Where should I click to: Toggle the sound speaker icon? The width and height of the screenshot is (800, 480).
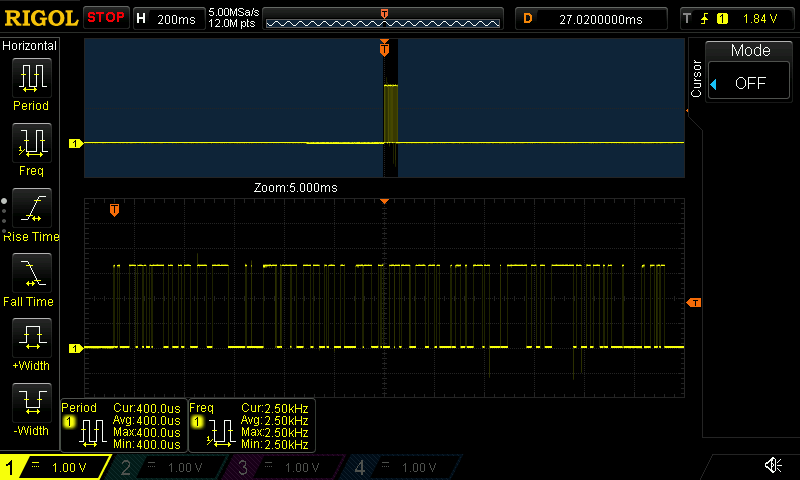[x=773, y=465]
